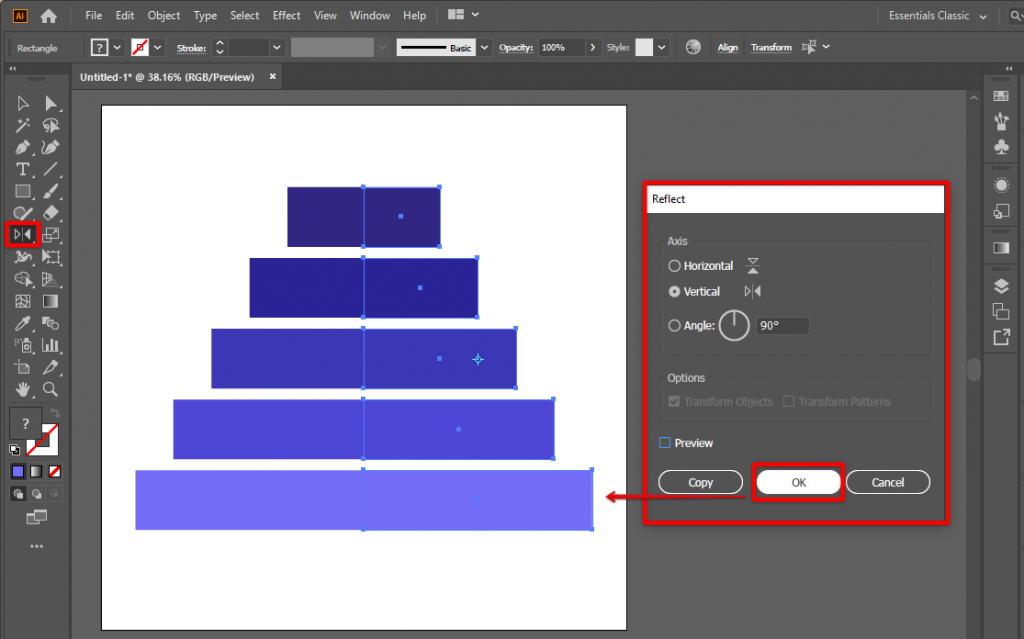Open the Layers panel icon
Image resolution: width=1024 pixels, height=639 pixels.
click(x=1001, y=285)
